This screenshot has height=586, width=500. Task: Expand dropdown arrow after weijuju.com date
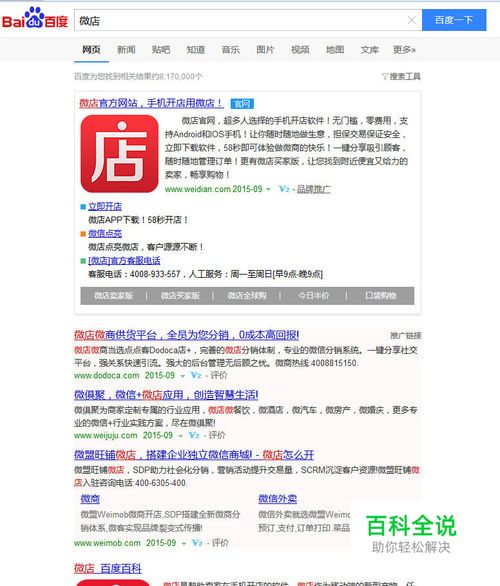pyautogui.click(x=180, y=435)
